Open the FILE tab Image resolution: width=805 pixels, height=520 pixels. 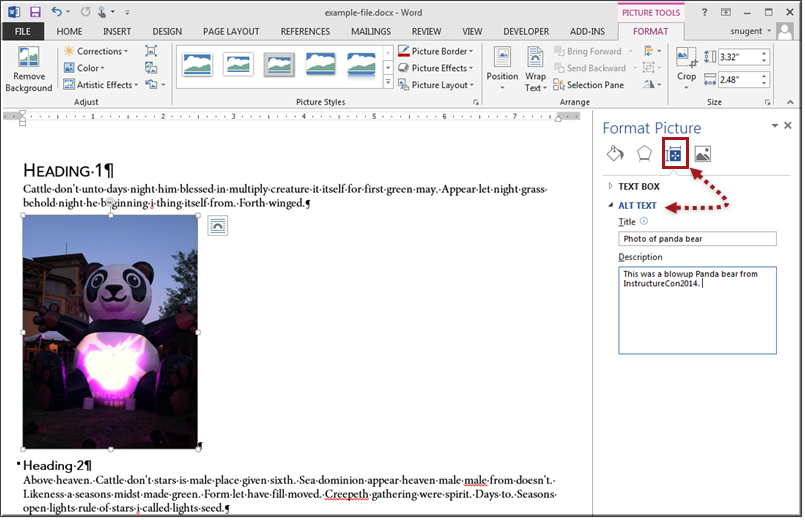pyautogui.click(x=23, y=31)
